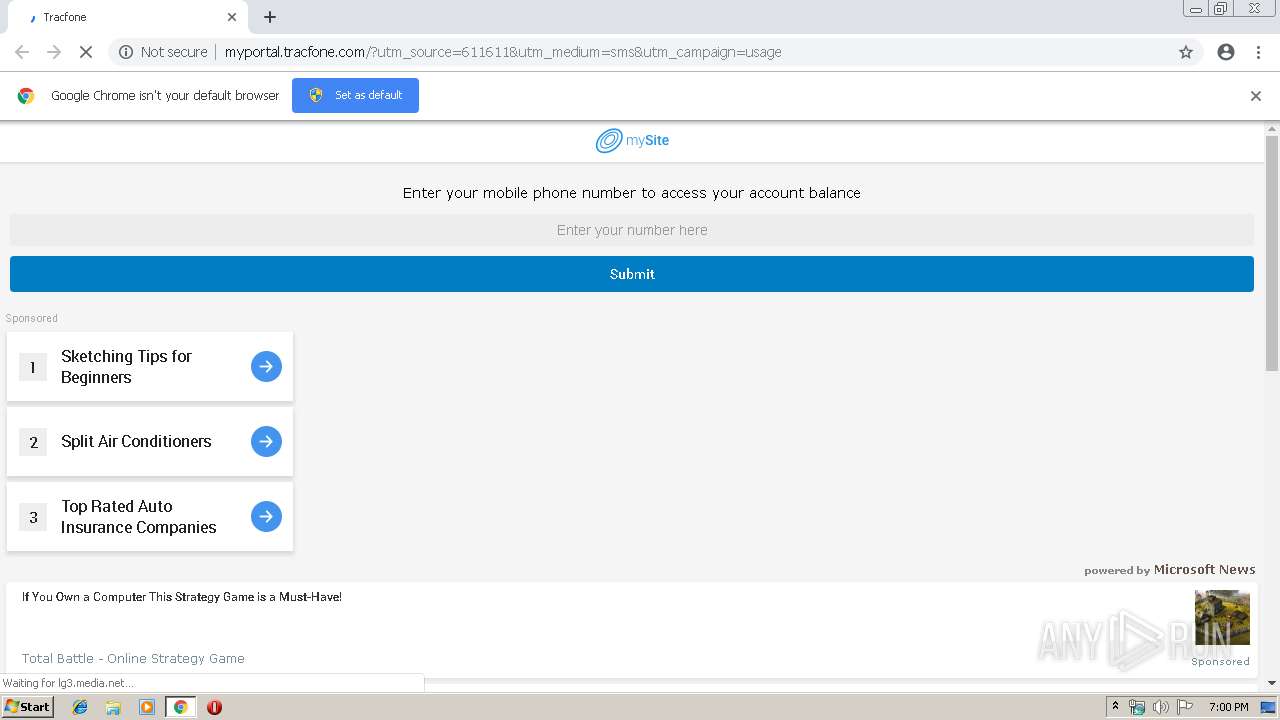This screenshot has width=1280, height=720.
Task: Click the network tray icon
Action: [x=1137, y=707]
